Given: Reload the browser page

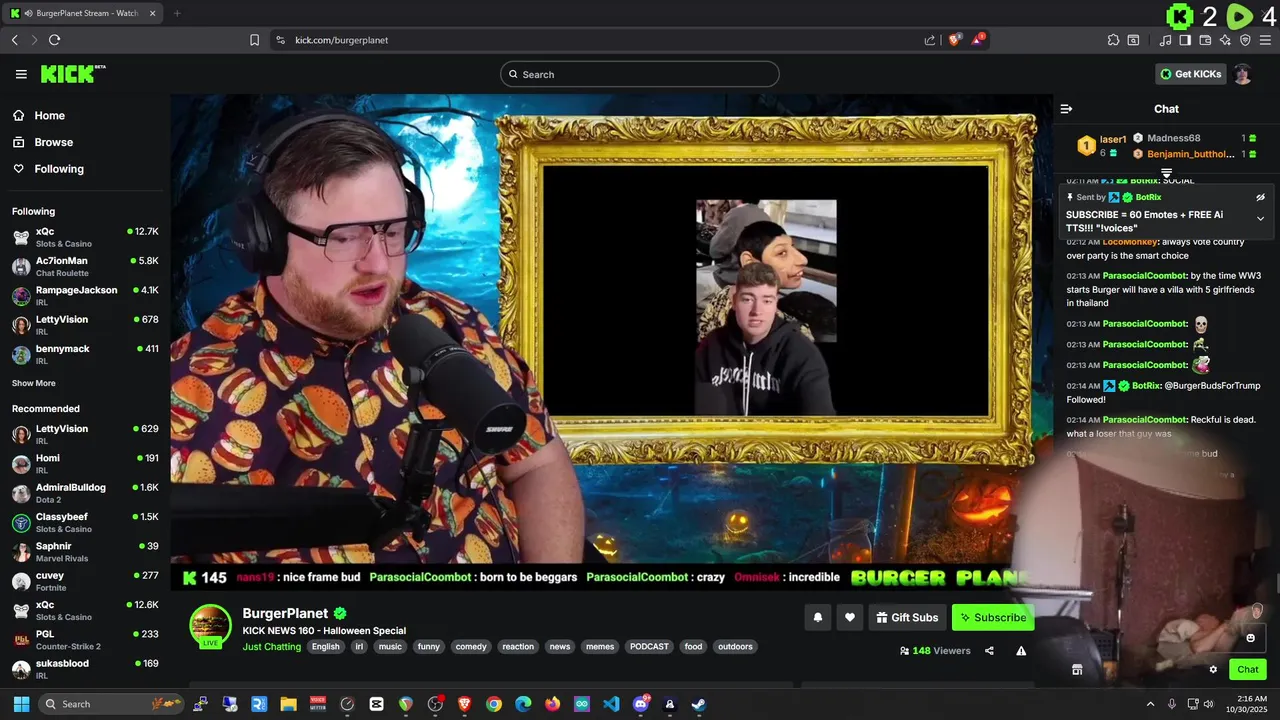Looking at the screenshot, I should [x=54, y=40].
